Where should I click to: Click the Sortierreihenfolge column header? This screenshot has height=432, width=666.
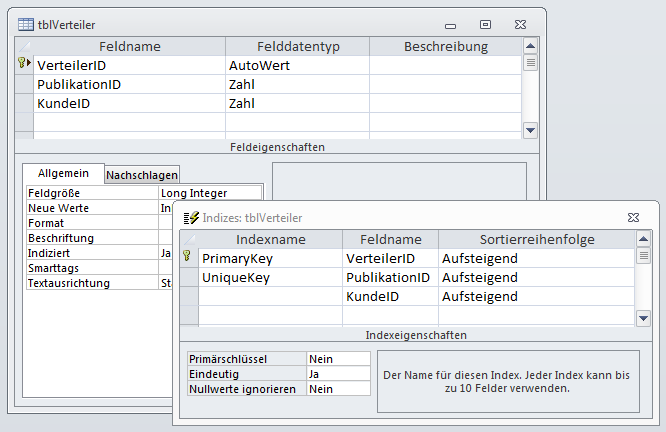536,240
